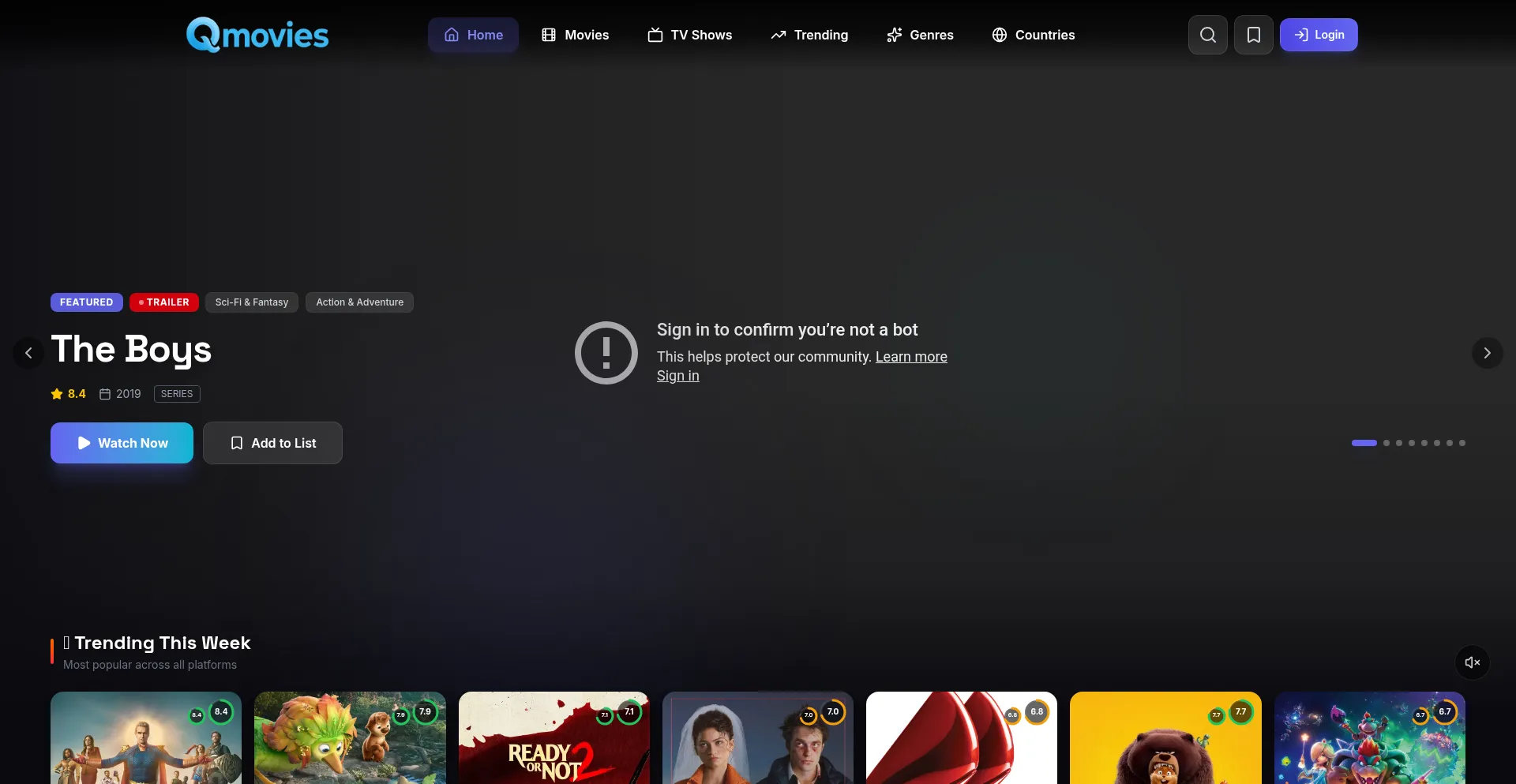Select the Action & Adventure genre tag
1516x784 pixels.
tap(360, 302)
